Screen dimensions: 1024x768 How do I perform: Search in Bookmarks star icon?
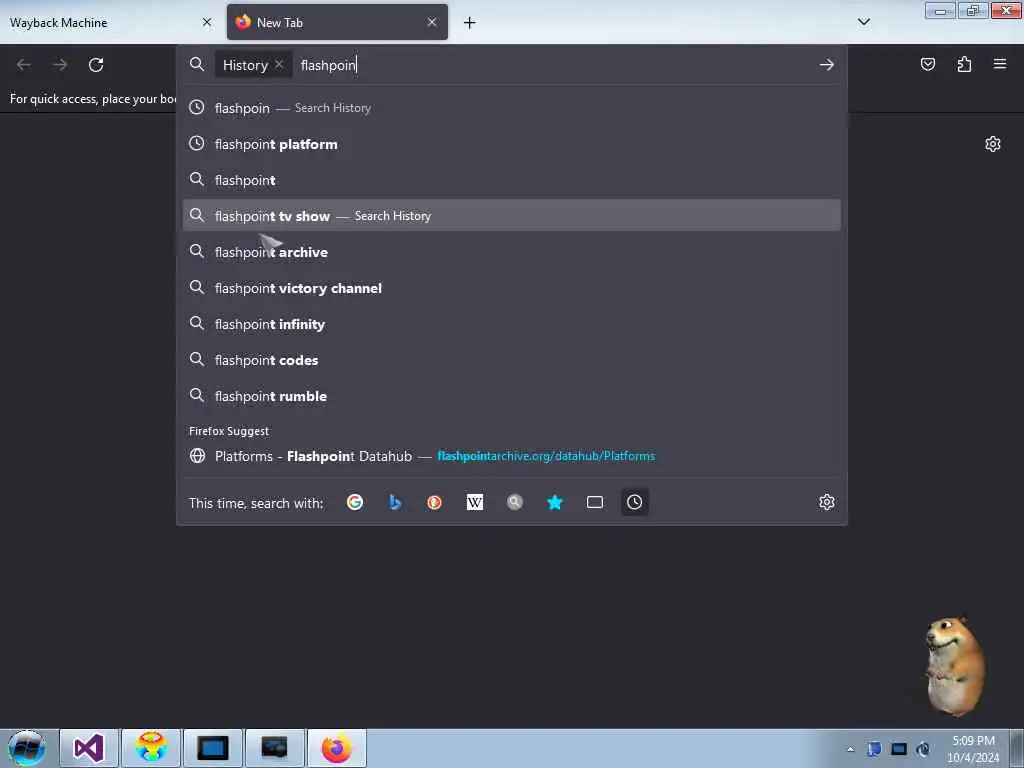tap(554, 502)
